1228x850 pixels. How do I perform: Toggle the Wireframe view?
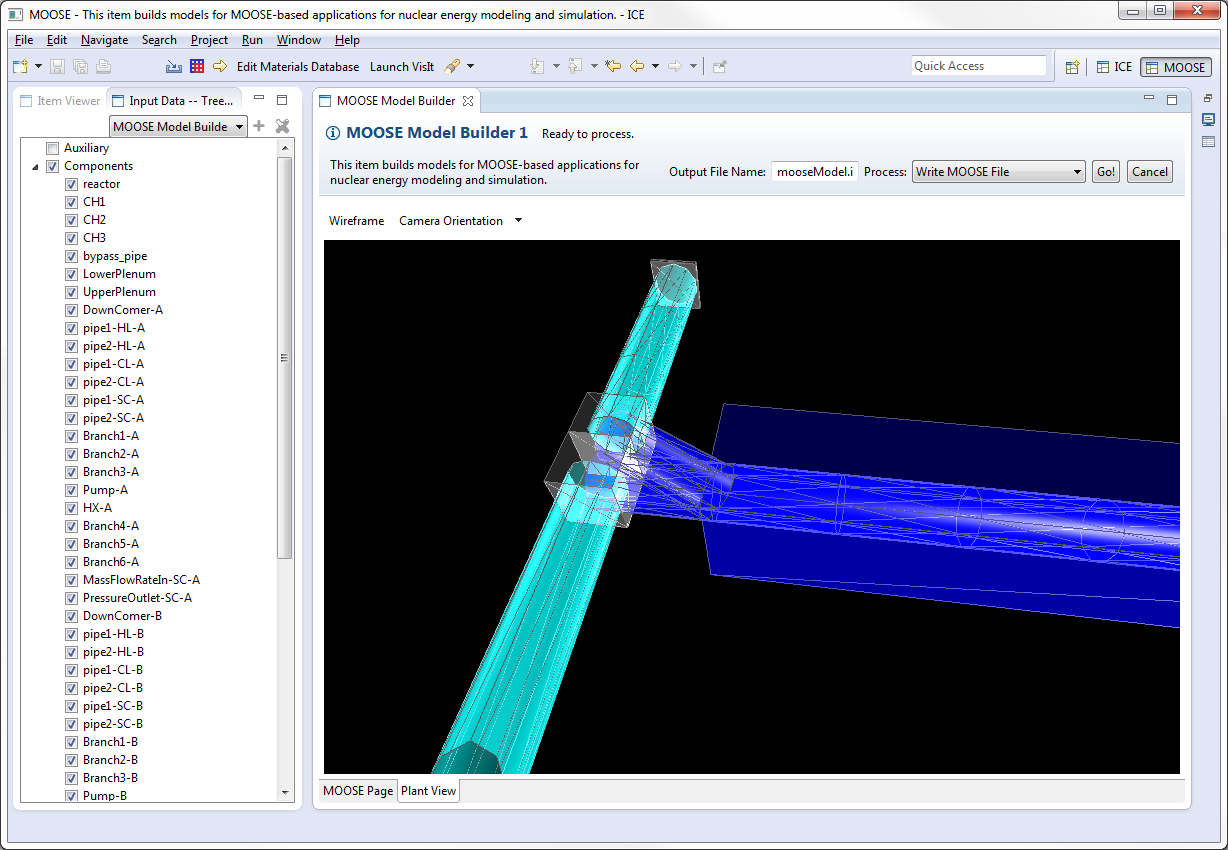pos(356,221)
